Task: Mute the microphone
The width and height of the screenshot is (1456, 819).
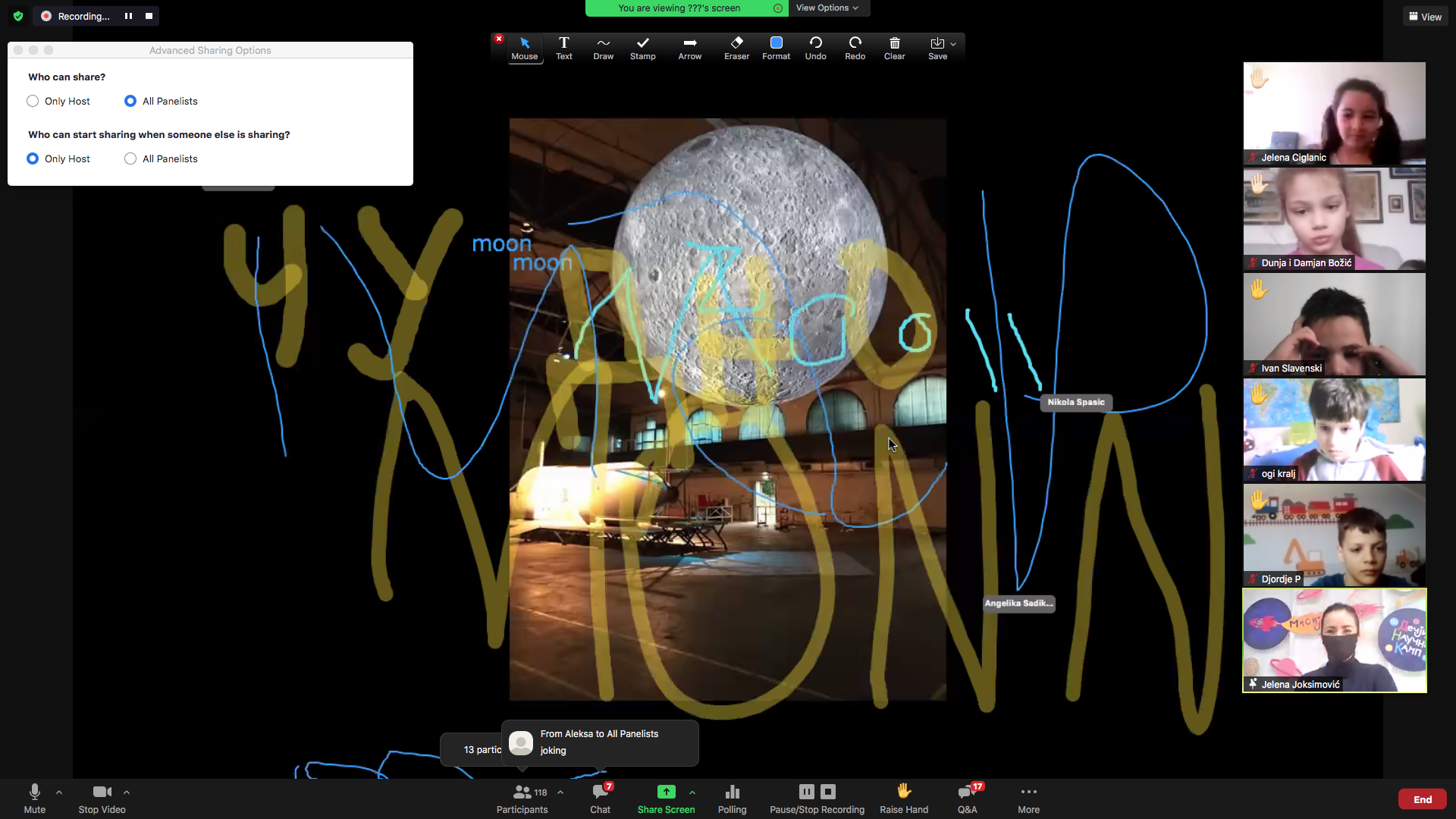Action: click(34, 799)
